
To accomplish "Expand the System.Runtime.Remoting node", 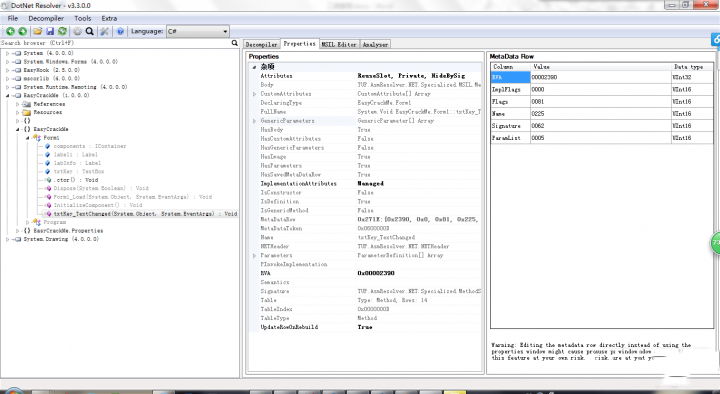I will tap(7, 87).
